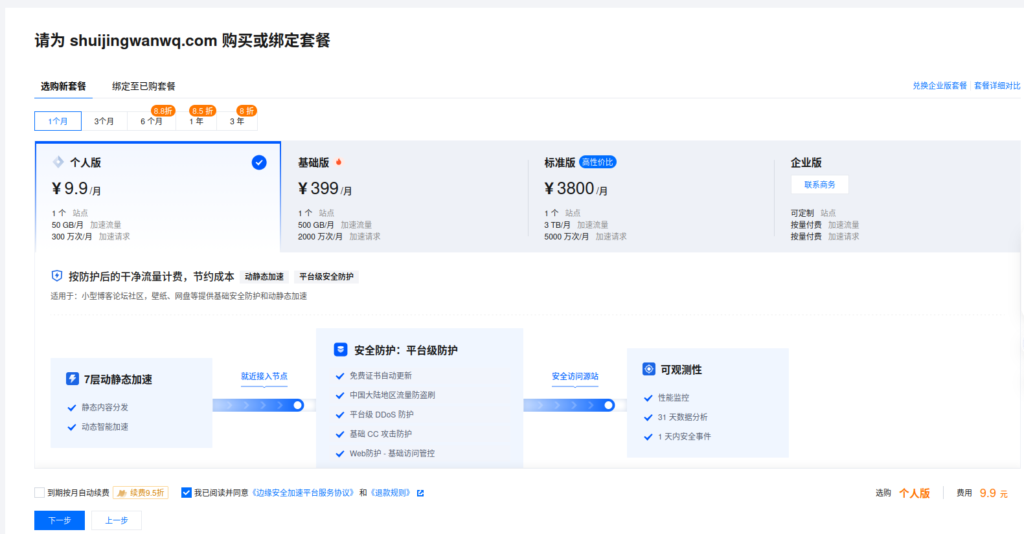Select the 1年 duration option
1024x534 pixels.
coord(196,121)
